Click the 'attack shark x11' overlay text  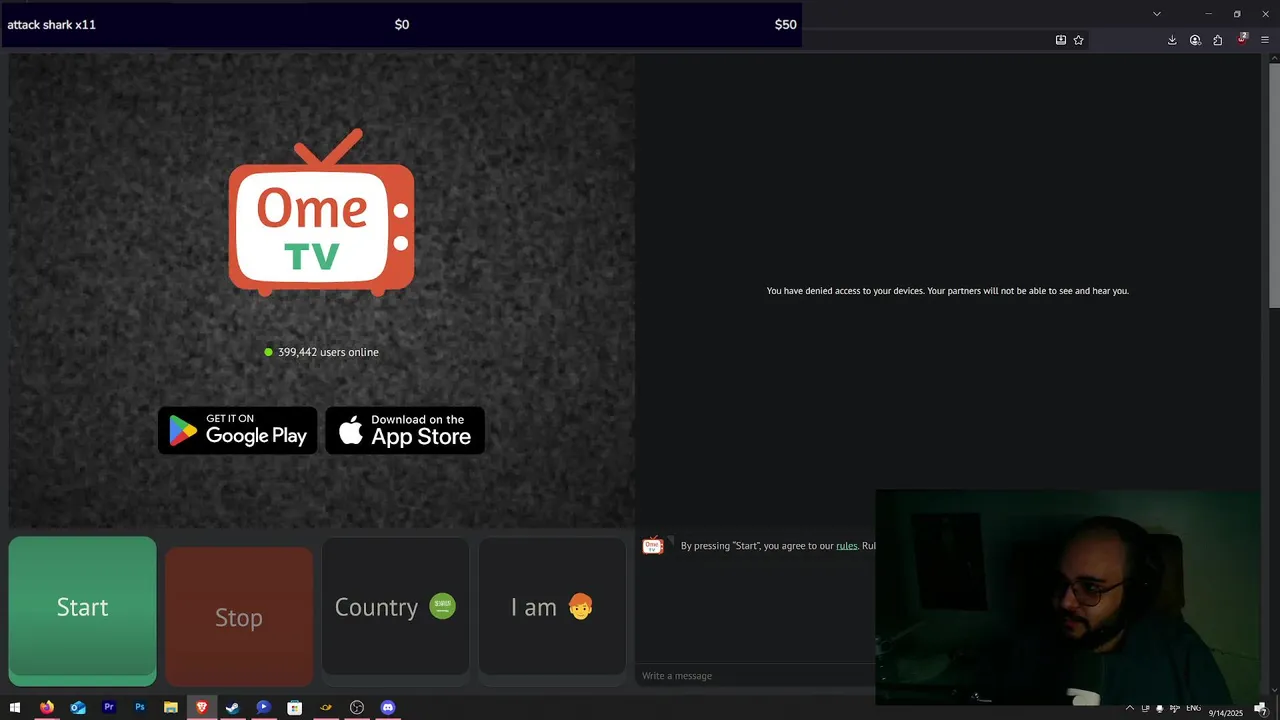pos(52,24)
